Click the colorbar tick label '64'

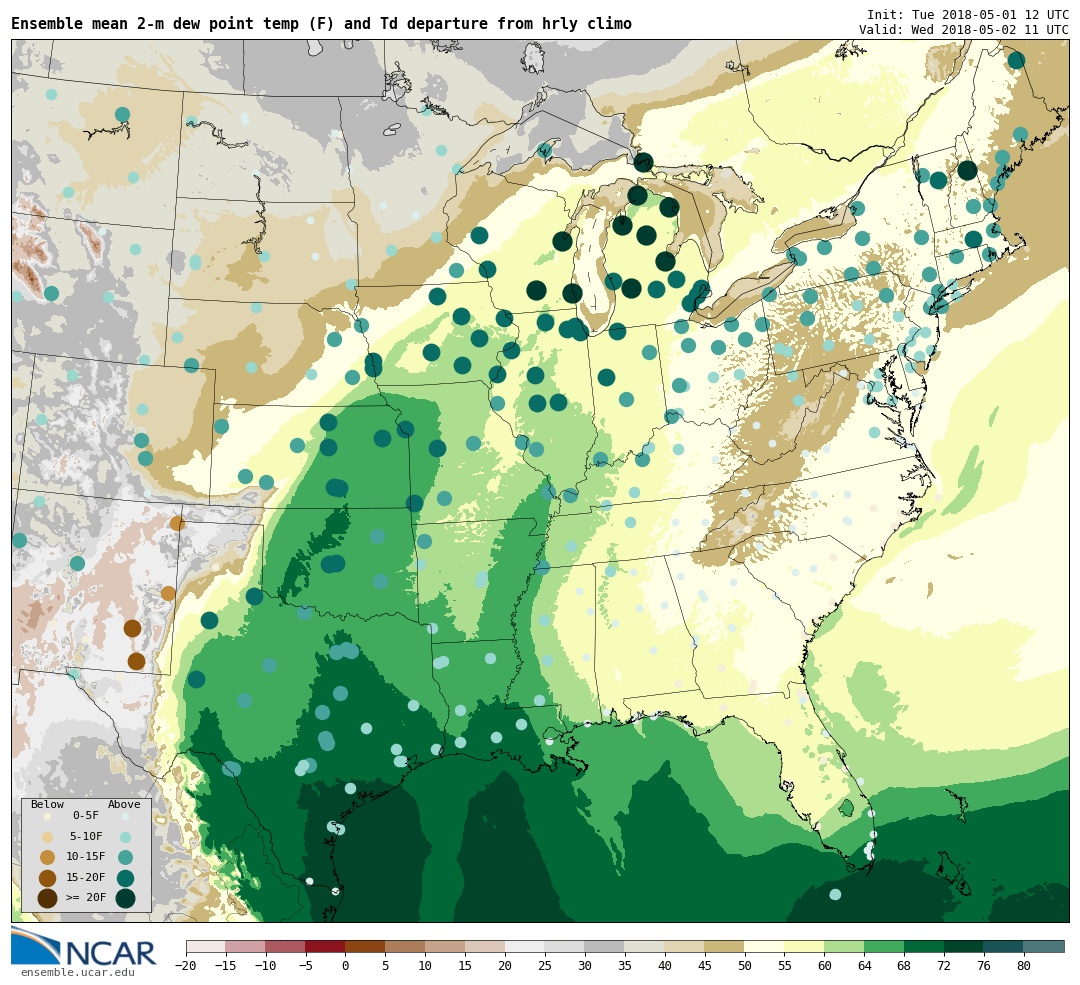tap(864, 966)
